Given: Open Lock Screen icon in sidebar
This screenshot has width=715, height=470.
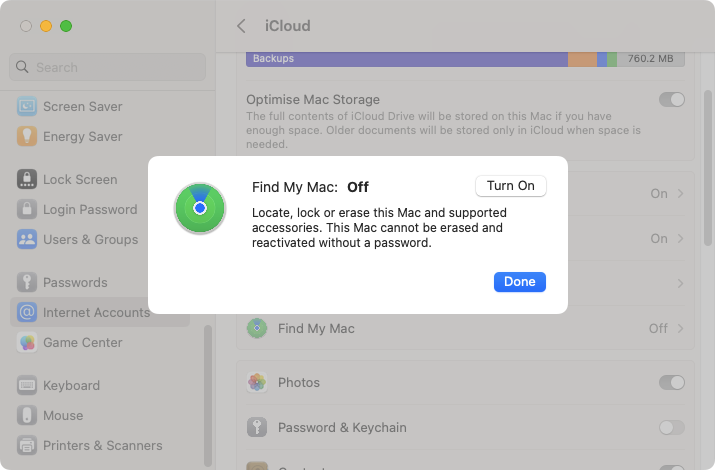Looking at the screenshot, I should (x=27, y=179).
